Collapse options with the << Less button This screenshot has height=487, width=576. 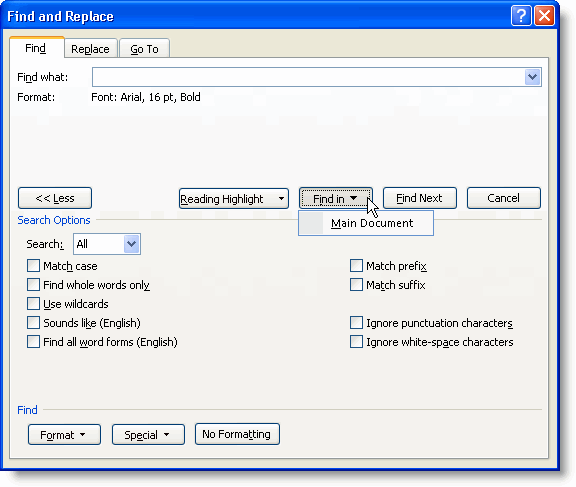pos(55,198)
